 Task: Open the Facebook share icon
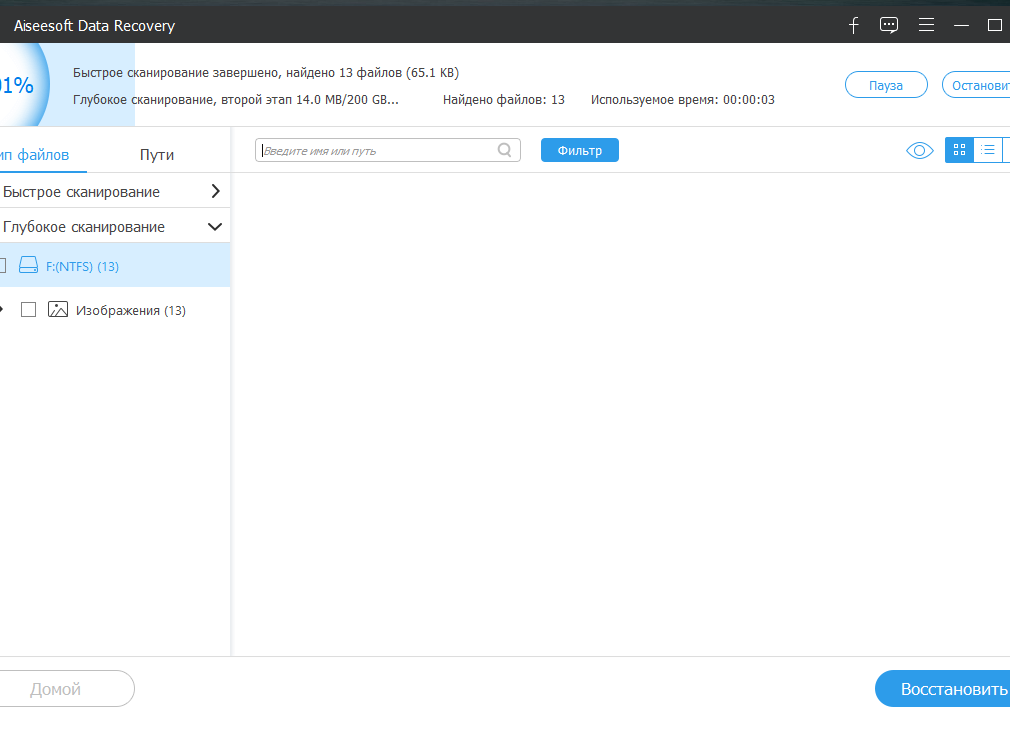[x=853, y=25]
